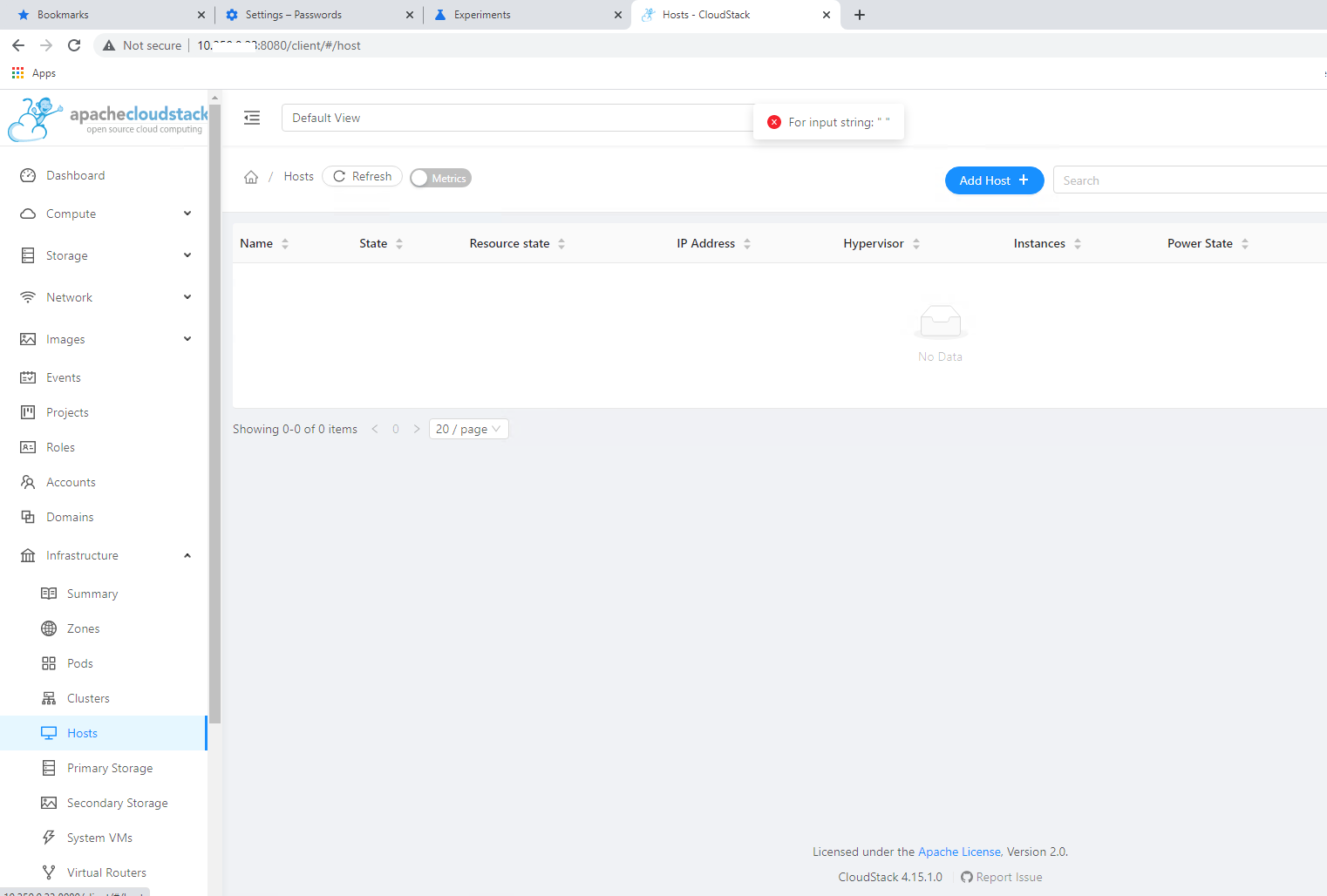This screenshot has width=1327, height=896.
Task: Expand the Images menu chevron
Action: [x=187, y=339]
